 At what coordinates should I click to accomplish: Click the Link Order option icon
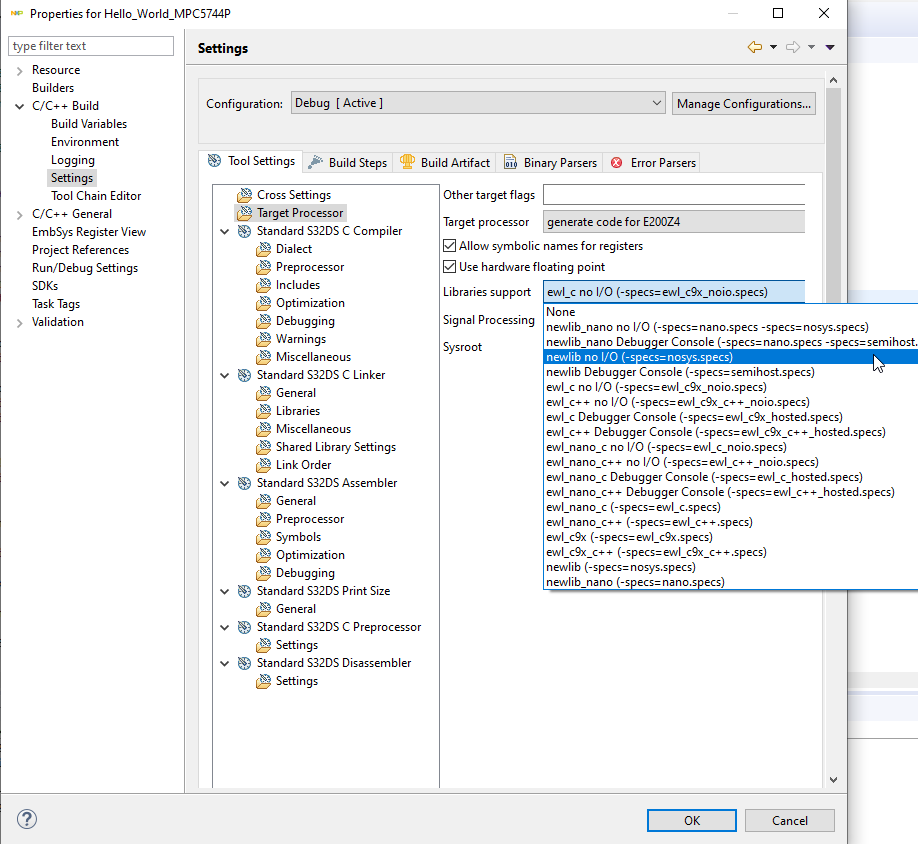(263, 465)
